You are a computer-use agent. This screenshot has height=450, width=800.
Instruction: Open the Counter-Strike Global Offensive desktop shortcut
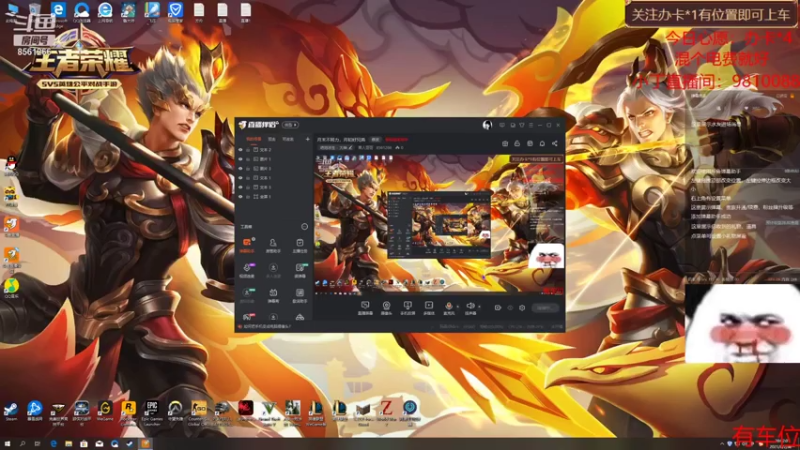(199, 412)
